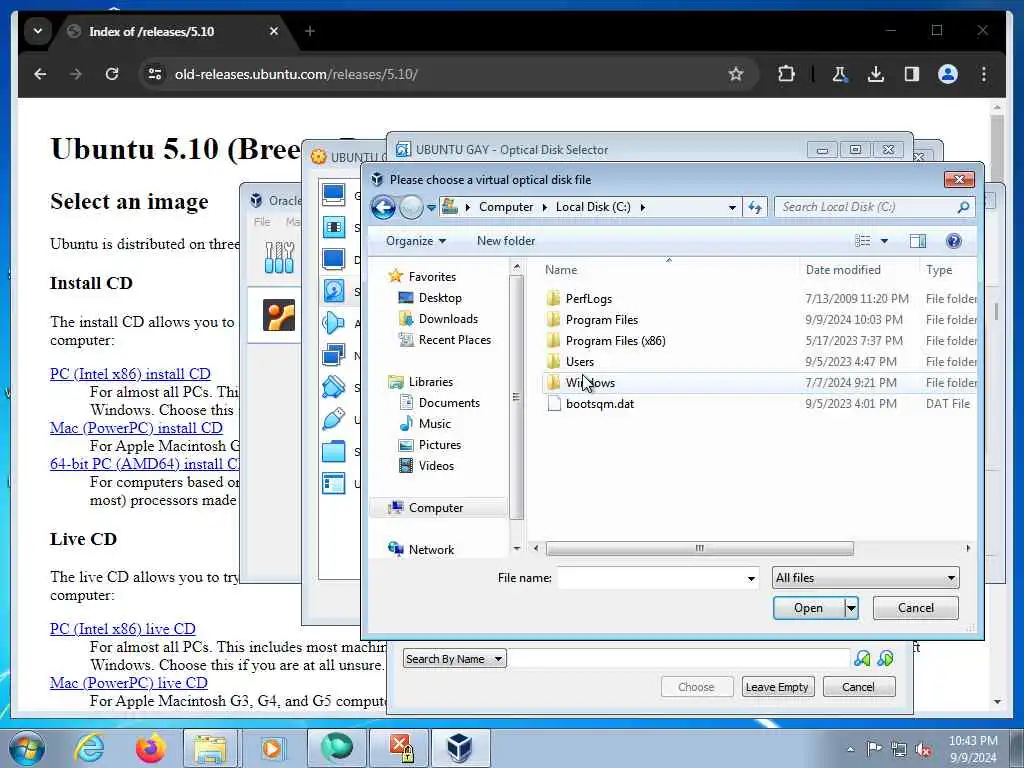The height and width of the screenshot is (768, 1024).
Task: Expand the Open button split arrow
Action: (x=851, y=608)
